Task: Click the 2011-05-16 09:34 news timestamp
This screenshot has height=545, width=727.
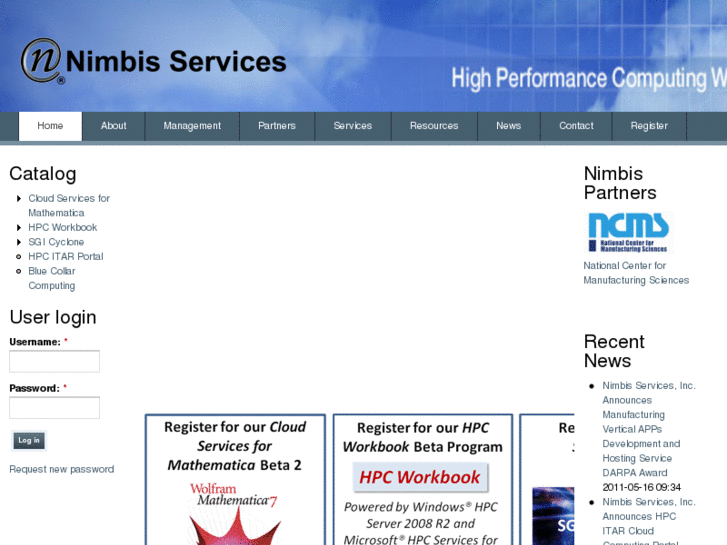Action: tap(642, 487)
